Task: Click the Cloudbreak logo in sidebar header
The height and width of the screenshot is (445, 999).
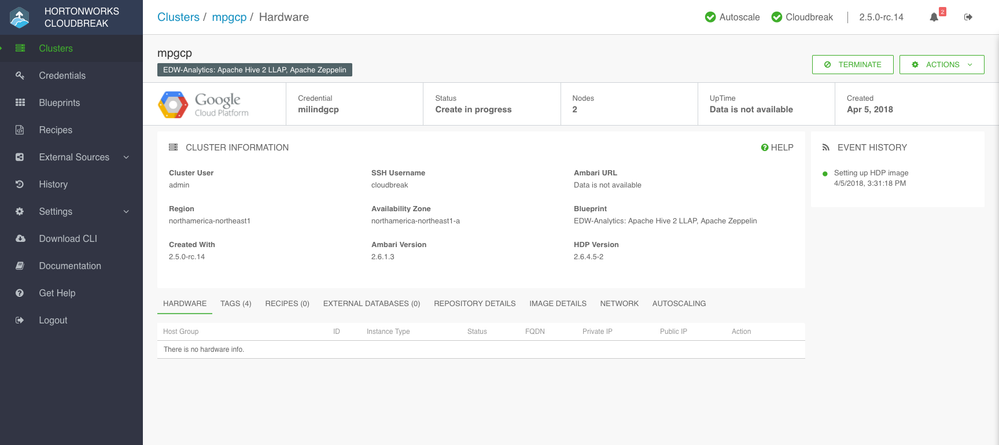Action: pyautogui.click(x=20, y=17)
